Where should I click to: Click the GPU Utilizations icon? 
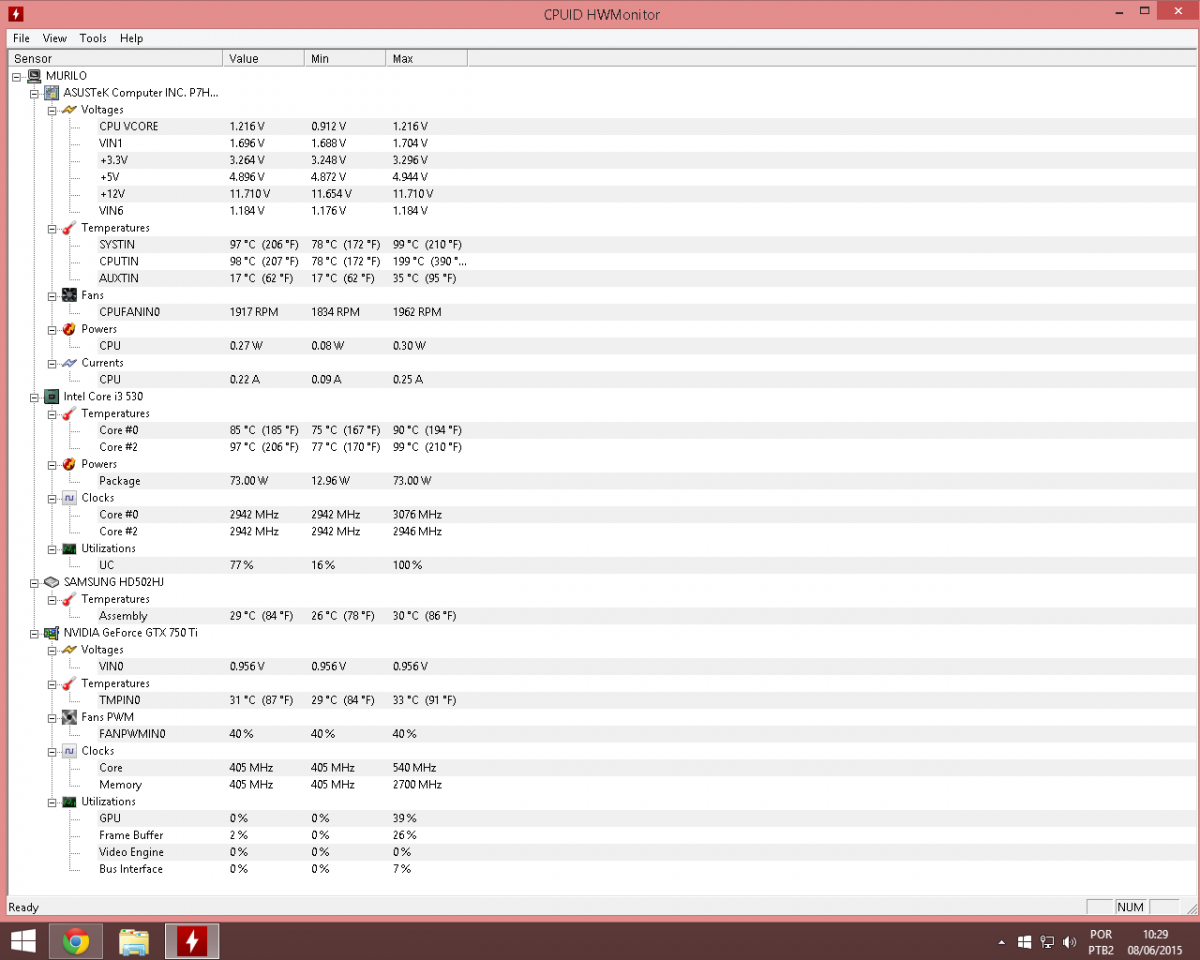(x=69, y=802)
